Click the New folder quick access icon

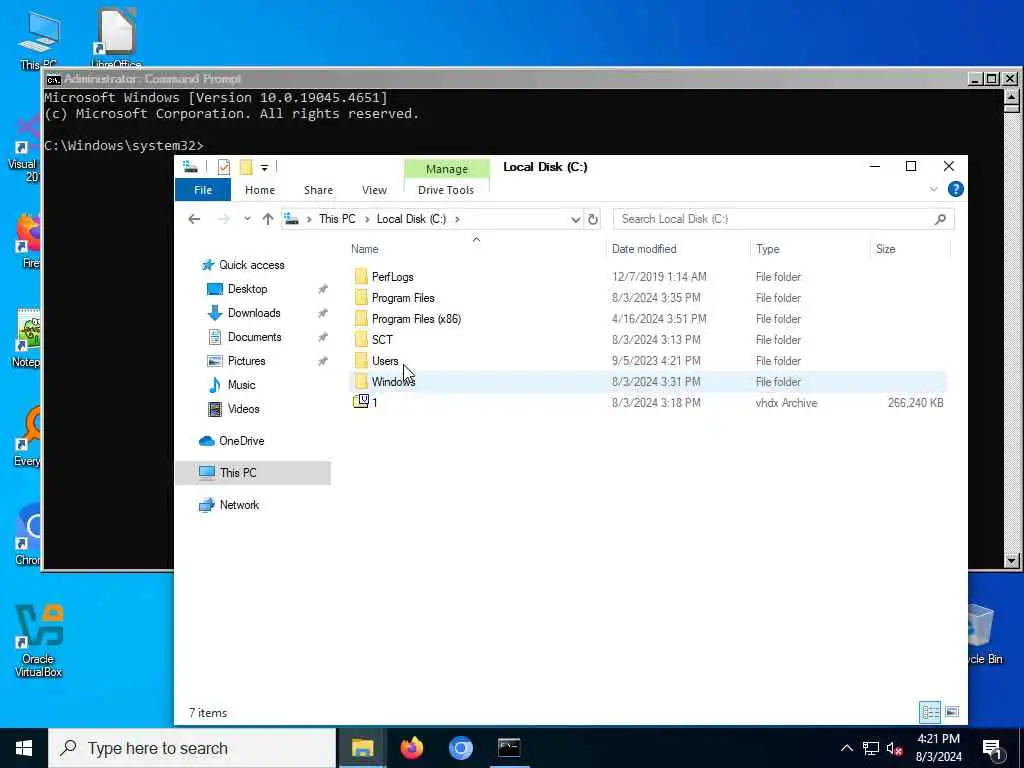click(246, 167)
